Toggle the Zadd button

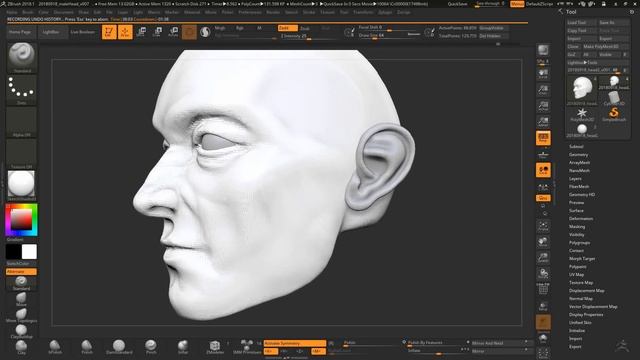[288, 28]
